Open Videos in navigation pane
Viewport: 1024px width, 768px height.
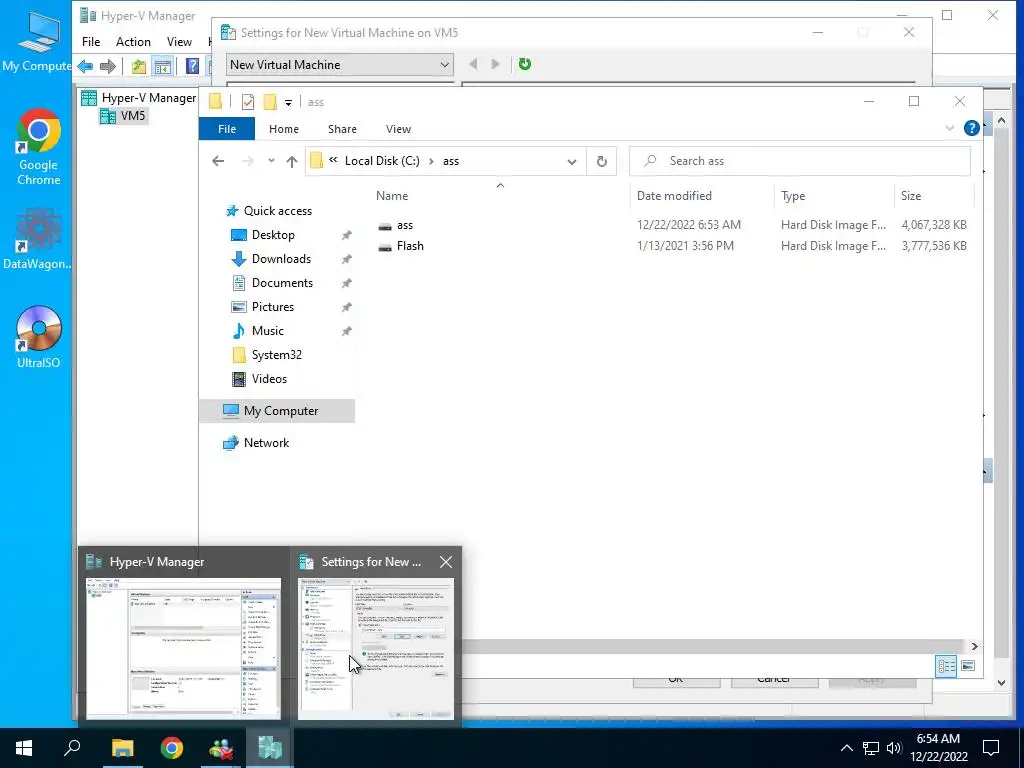(269, 379)
